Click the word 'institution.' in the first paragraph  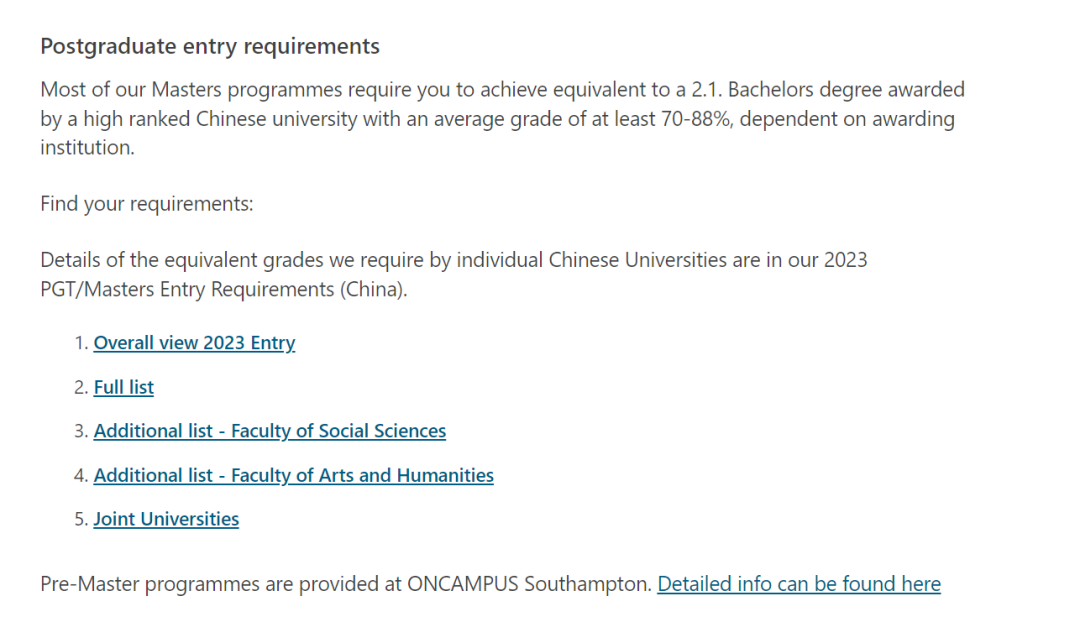pos(87,147)
